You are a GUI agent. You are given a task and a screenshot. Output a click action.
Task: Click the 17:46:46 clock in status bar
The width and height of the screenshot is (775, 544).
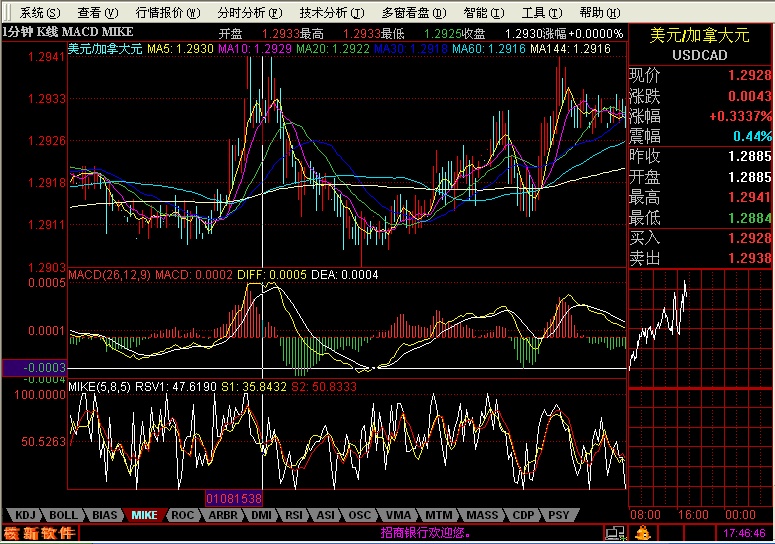(x=744, y=533)
